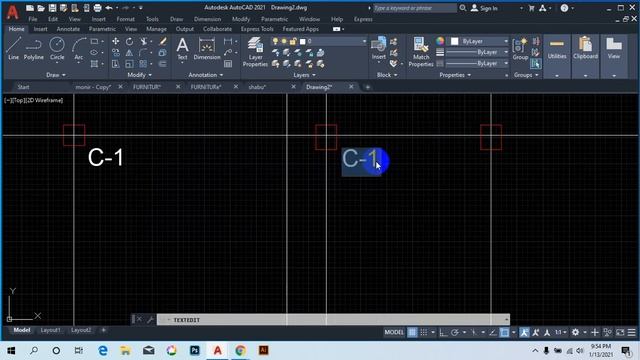640x360 pixels.
Task: Switch to the shabu drawing tab
Action: coord(257,87)
